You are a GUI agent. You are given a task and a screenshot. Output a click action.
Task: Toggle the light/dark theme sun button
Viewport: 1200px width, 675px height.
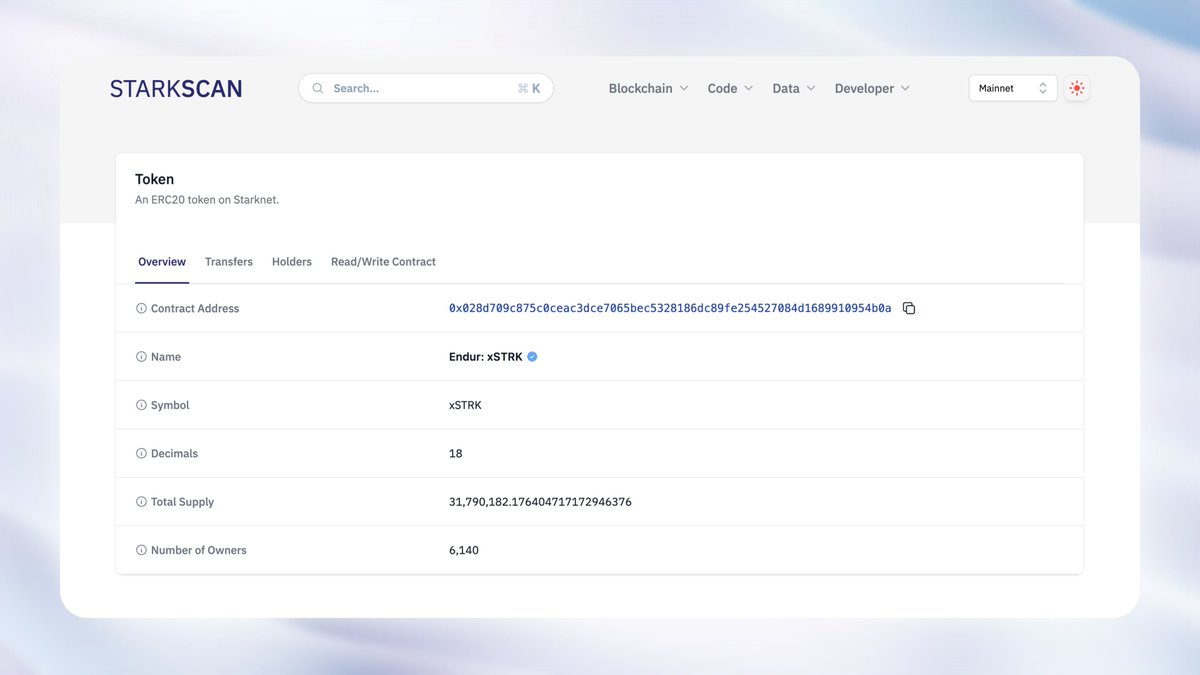[x=1077, y=88]
